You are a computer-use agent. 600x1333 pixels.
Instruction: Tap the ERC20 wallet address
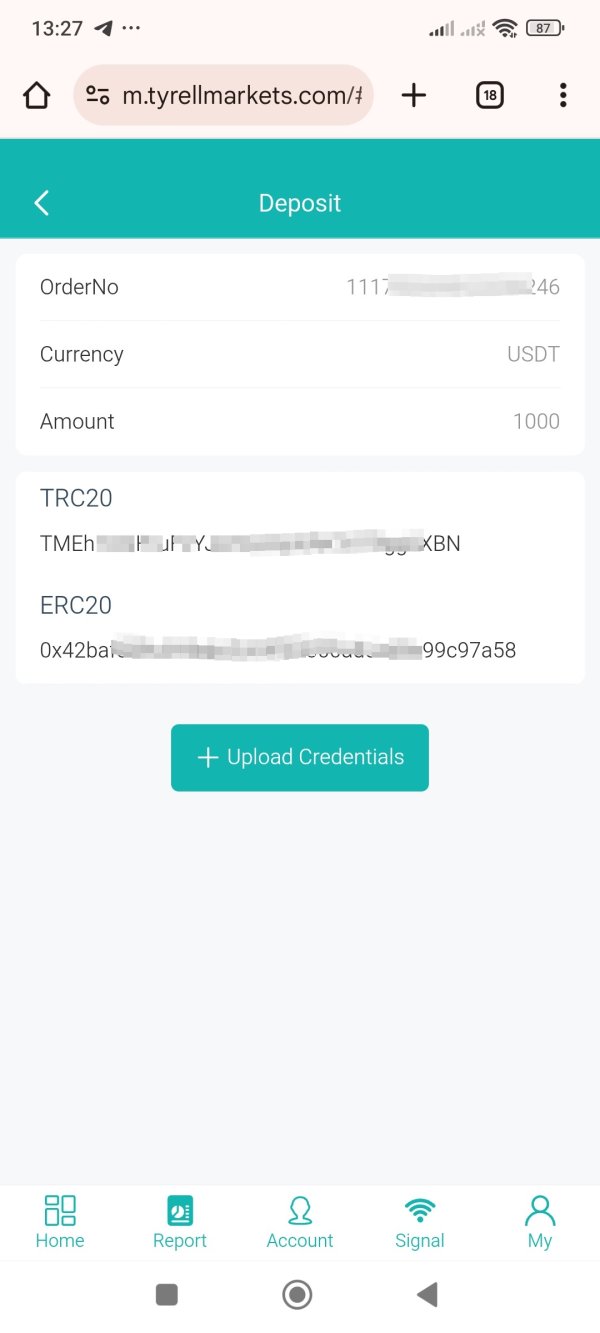click(x=278, y=650)
